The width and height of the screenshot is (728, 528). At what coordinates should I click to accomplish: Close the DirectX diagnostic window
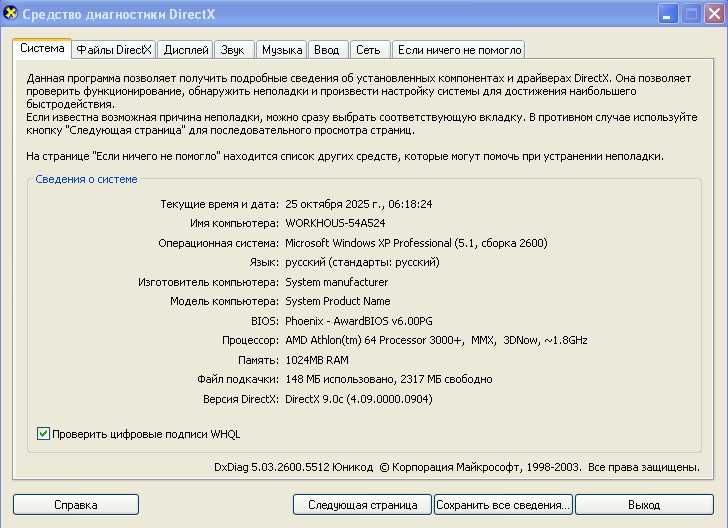pyautogui.click(x=715, y=14)
